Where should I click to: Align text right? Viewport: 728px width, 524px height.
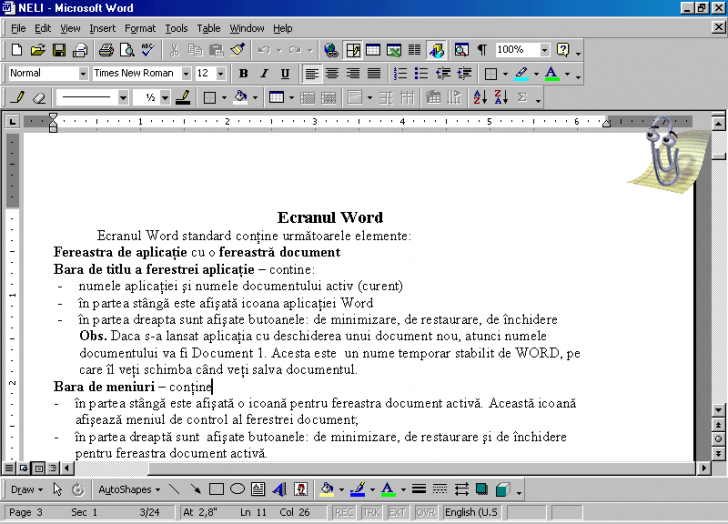pos(353,73)
